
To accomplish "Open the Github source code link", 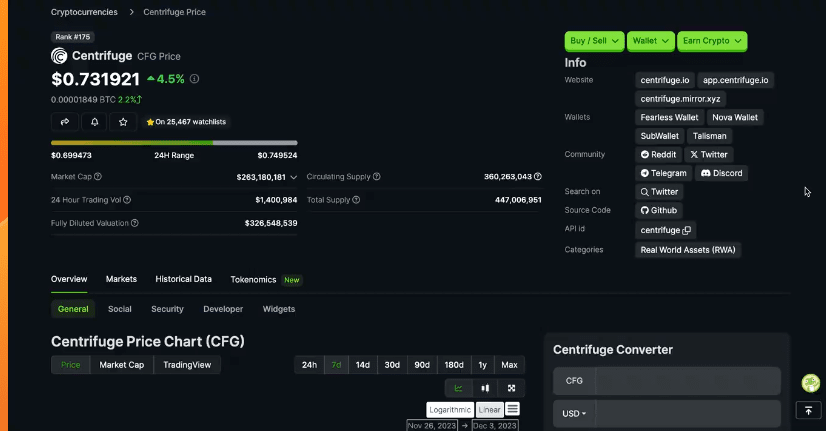I will coord(658,210).
